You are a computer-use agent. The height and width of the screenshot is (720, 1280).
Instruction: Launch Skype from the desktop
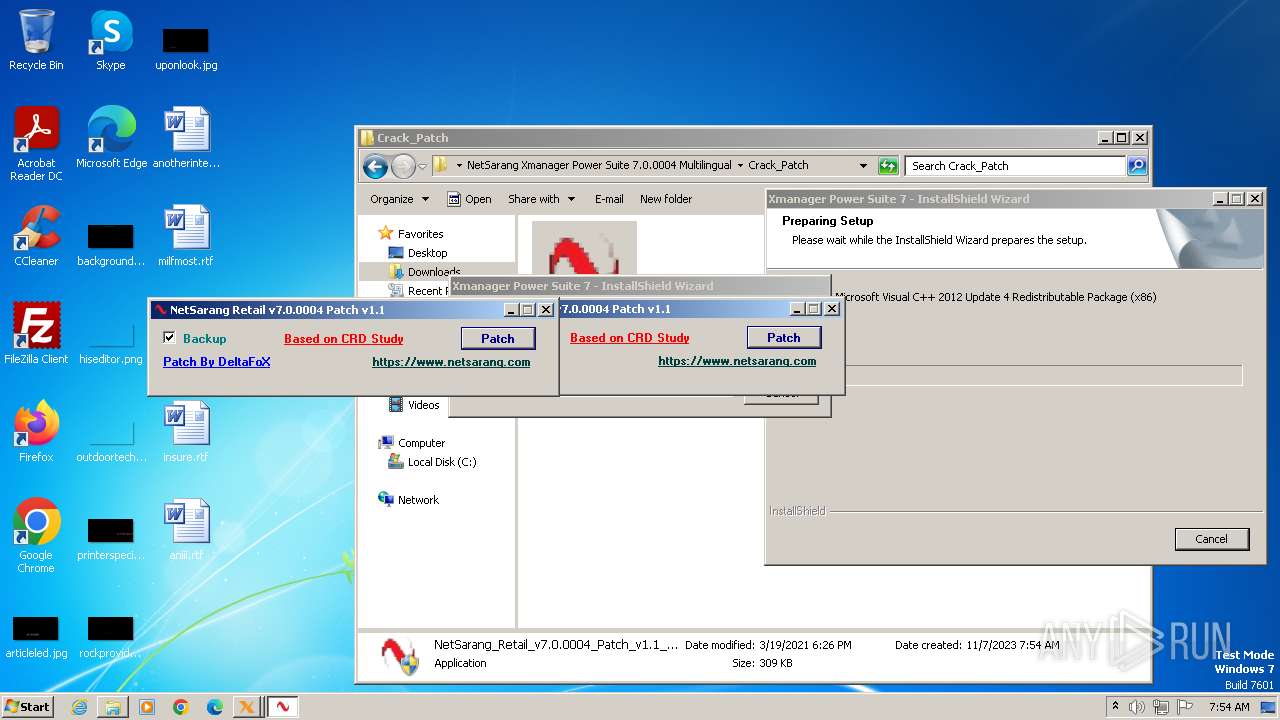(x=110, y=40)
